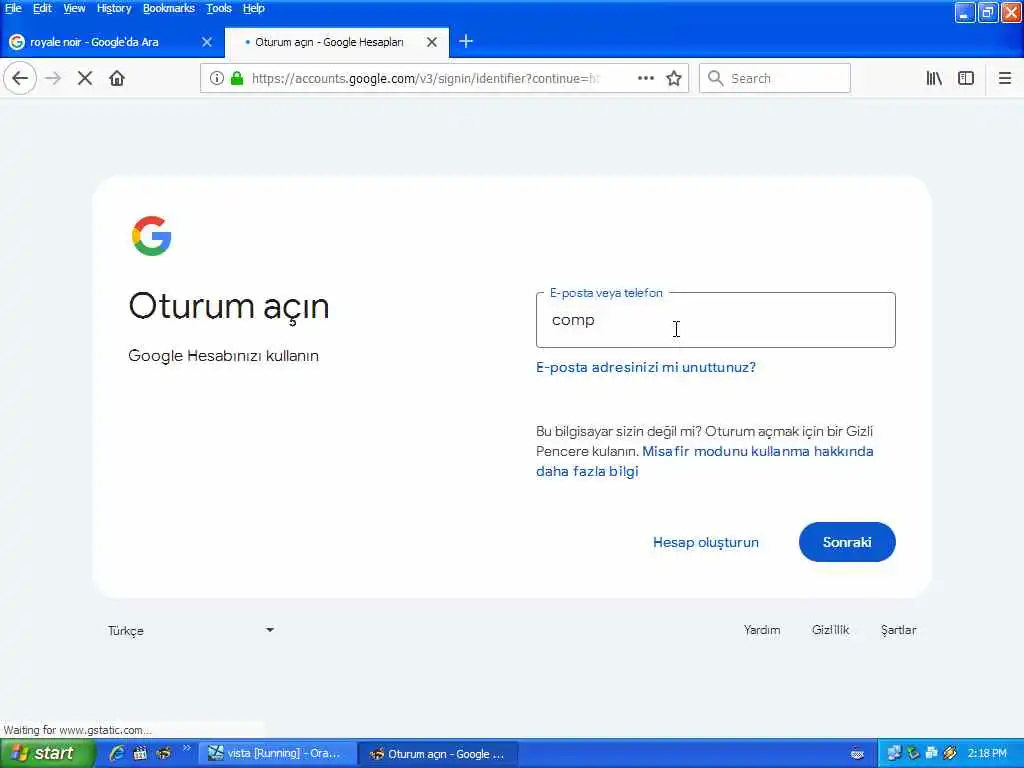Click the green secure connection padlock

click(237, 78)
